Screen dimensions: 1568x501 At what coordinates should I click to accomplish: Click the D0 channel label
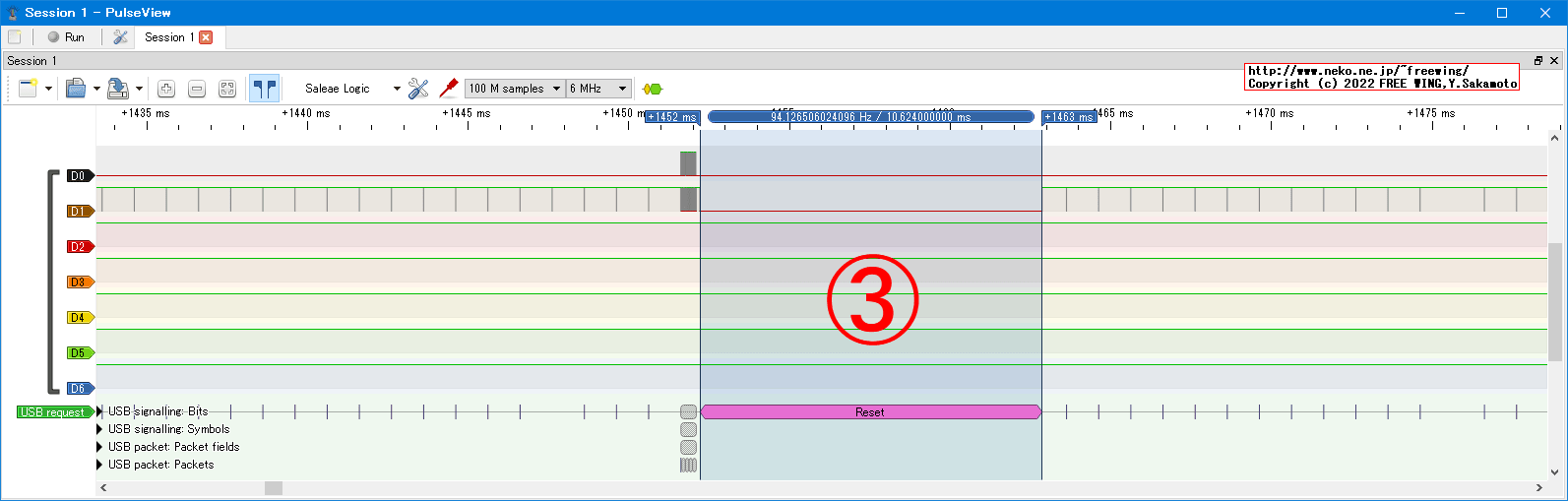tap(79, 176)
